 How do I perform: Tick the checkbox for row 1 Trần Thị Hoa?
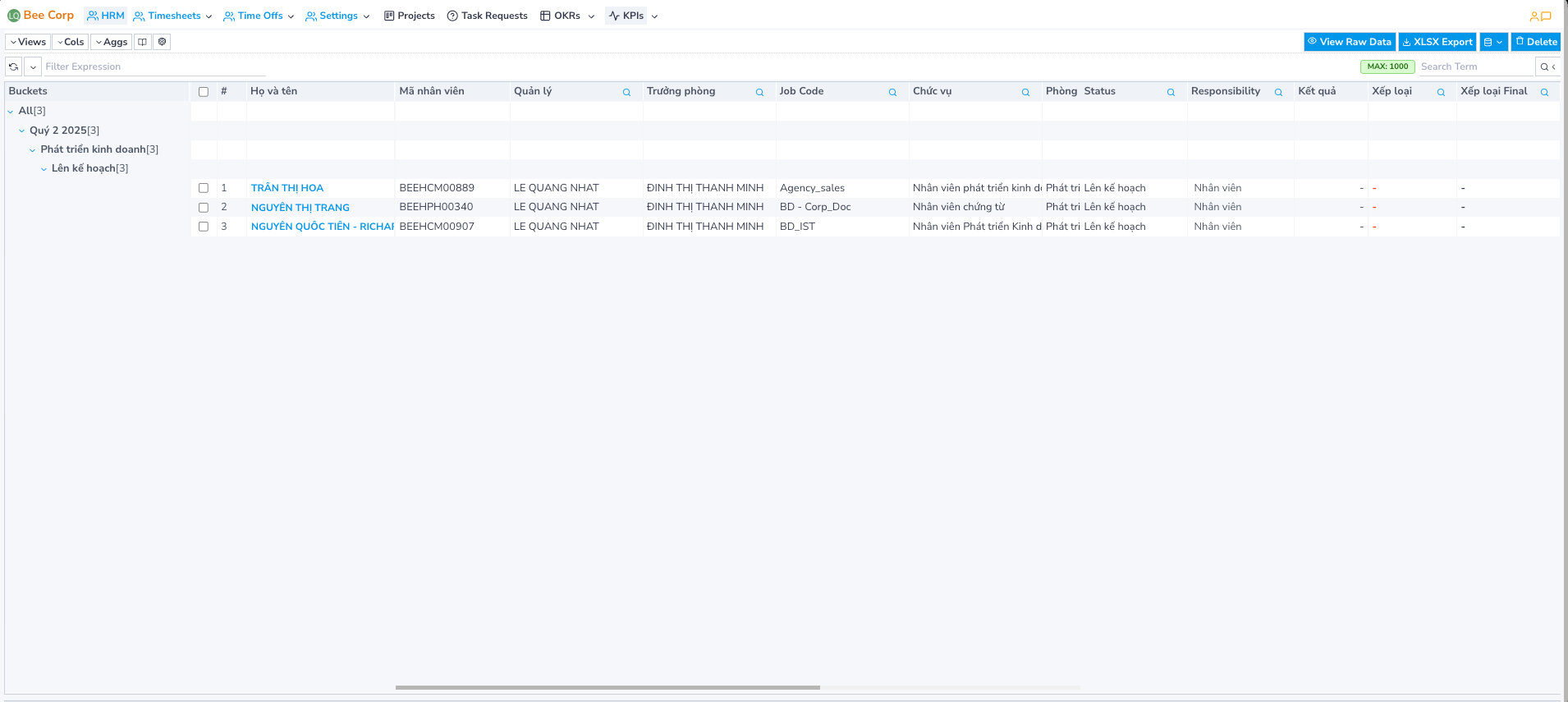(204, 188)
